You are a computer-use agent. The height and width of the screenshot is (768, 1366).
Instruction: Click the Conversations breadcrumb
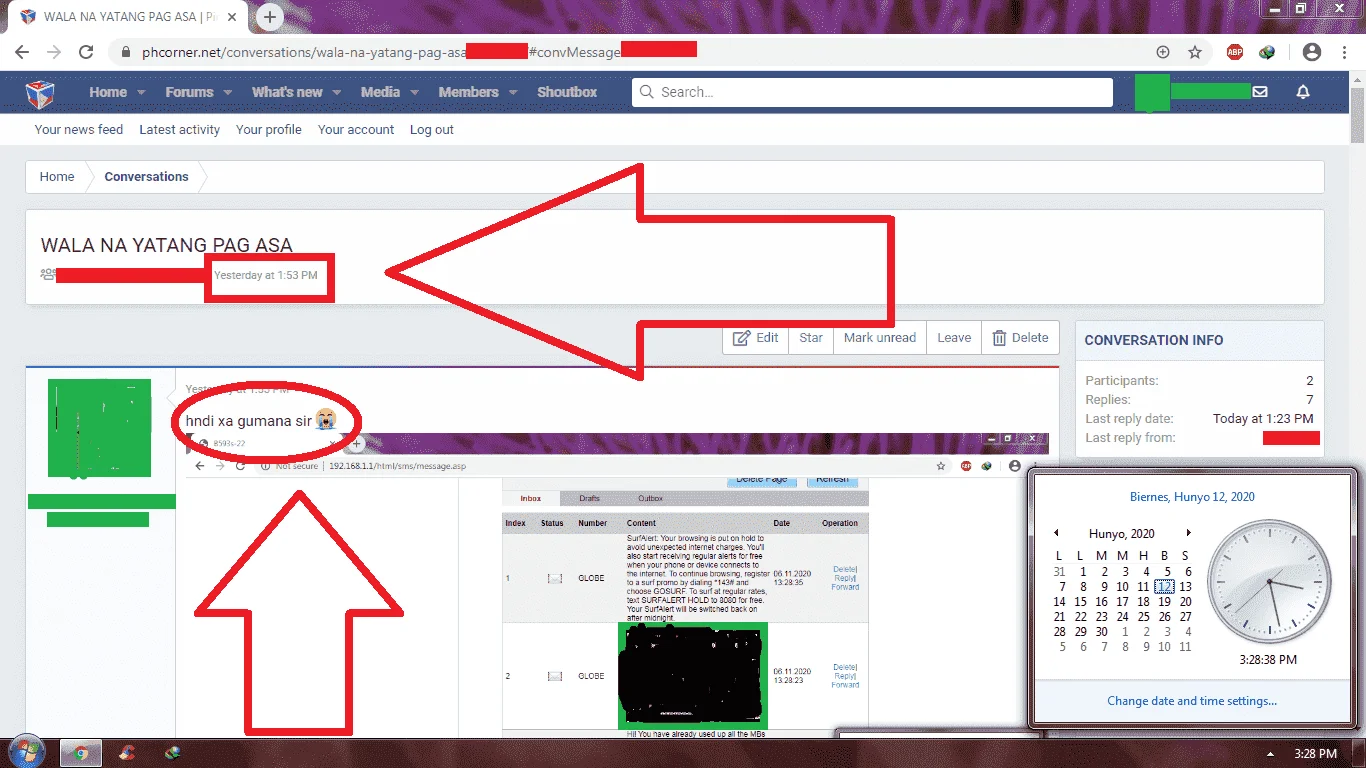tap(146, 177)
